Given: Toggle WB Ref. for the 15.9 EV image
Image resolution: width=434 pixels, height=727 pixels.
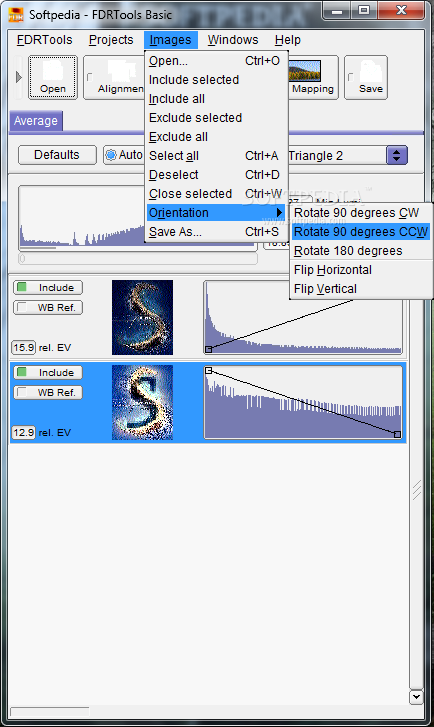Looking at the screenshot, I should 48,307.
